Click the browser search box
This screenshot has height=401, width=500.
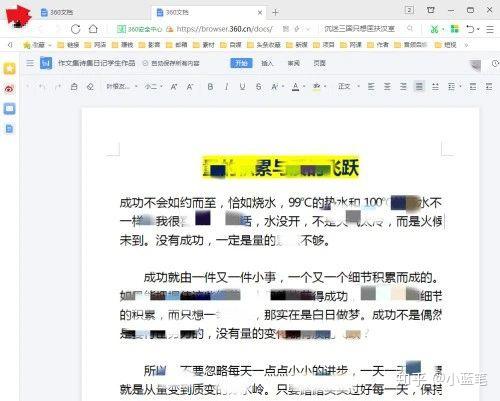pyautogui.click(x=360, y=29)
